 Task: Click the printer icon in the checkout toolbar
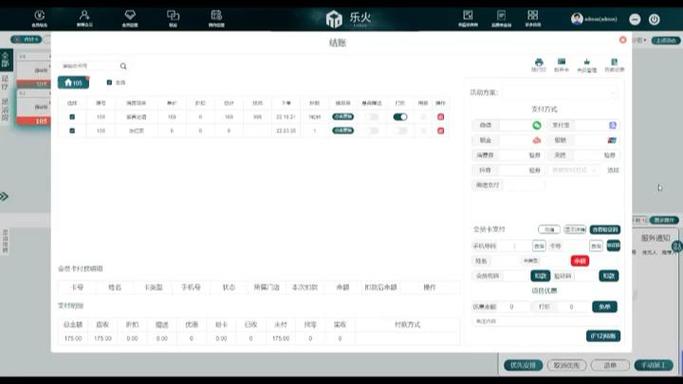tap(539, 62)
